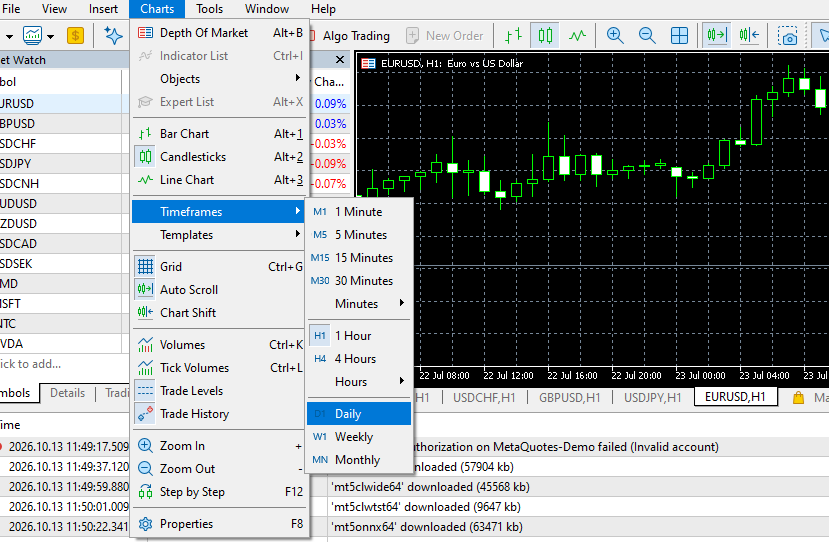Toggle Auto Scroll in Charts menu
This screenshot has height=542, width=829.
[x=219, y=290]
